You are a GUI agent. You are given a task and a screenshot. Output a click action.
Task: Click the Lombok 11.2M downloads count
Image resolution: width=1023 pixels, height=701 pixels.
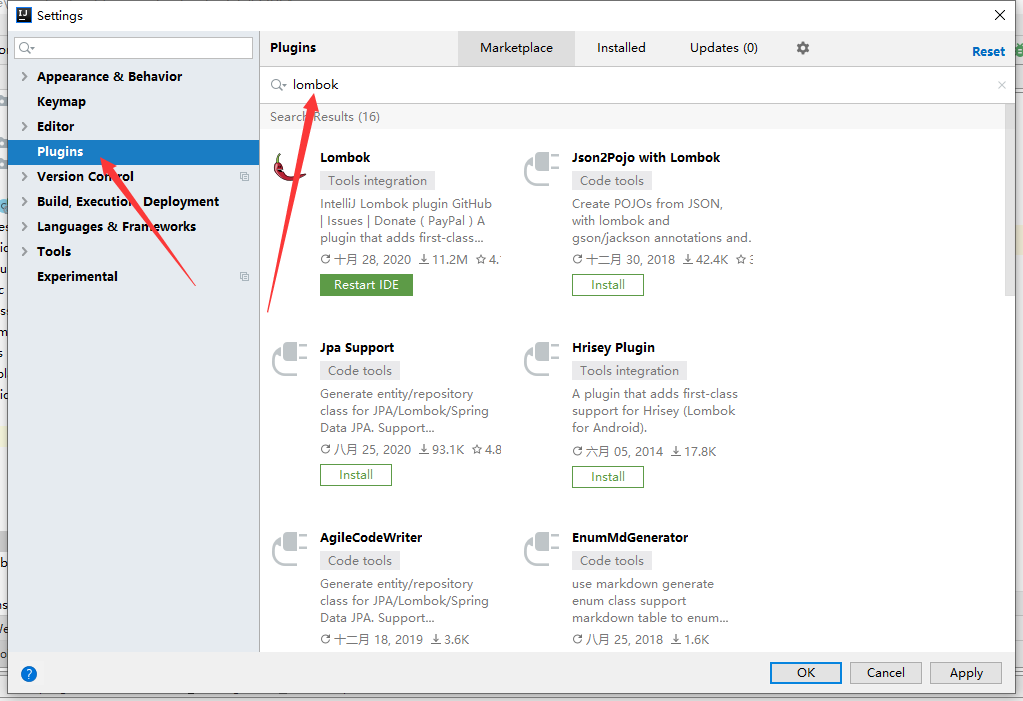(444, 260)
